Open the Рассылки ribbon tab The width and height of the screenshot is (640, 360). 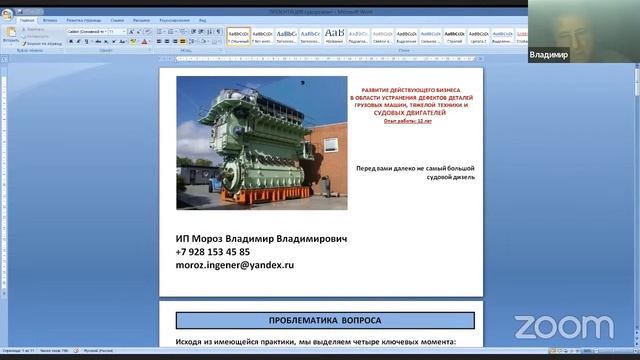point(141,20)
